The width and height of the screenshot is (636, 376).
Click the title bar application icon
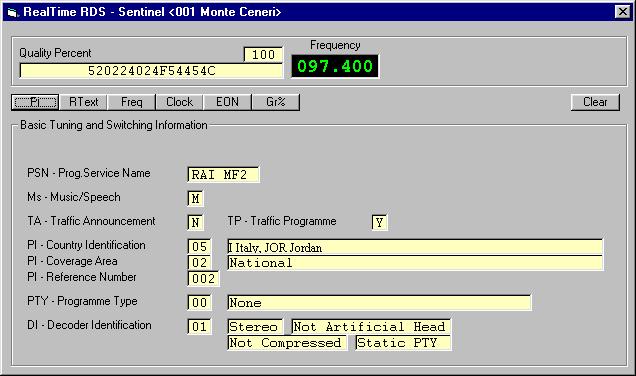click(13, 13)
